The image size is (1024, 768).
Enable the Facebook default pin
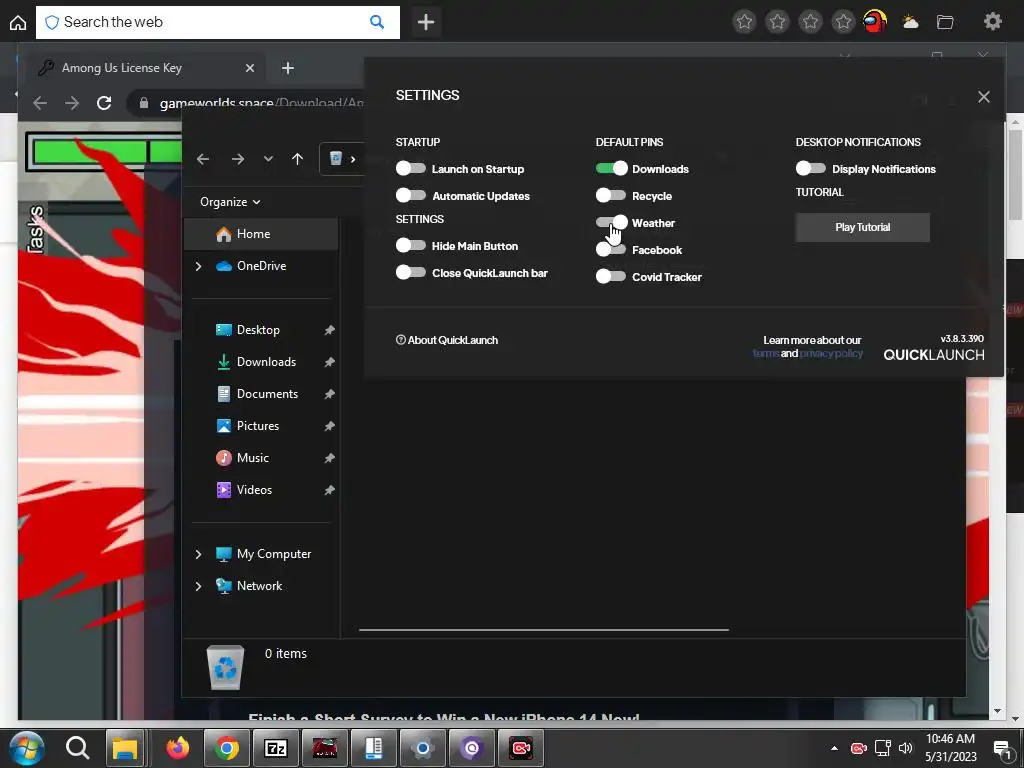[611, 249]
